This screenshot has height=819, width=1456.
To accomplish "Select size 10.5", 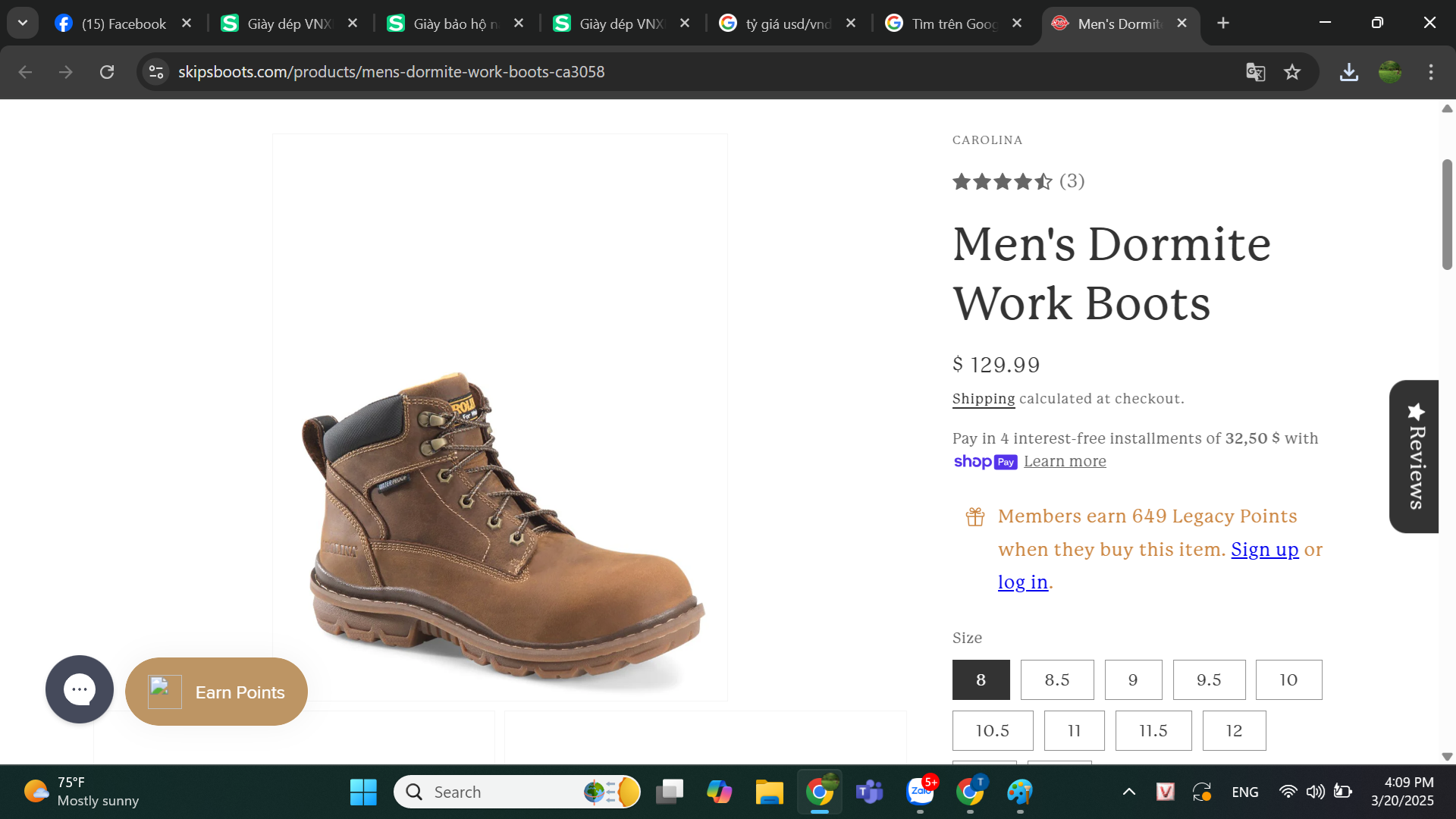I will [993, 730].
